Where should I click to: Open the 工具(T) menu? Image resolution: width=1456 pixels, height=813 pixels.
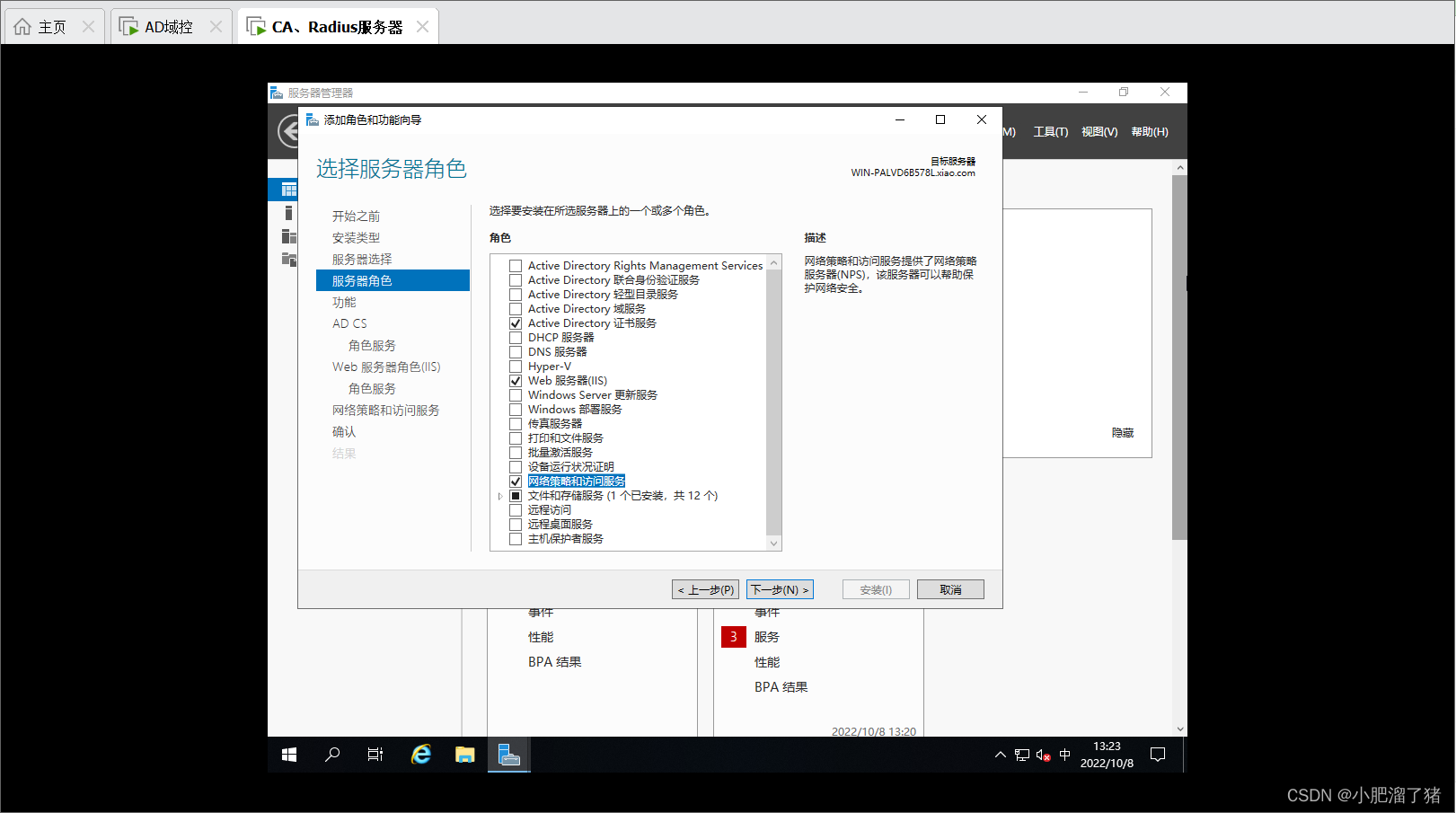[x=1051, y=132]
